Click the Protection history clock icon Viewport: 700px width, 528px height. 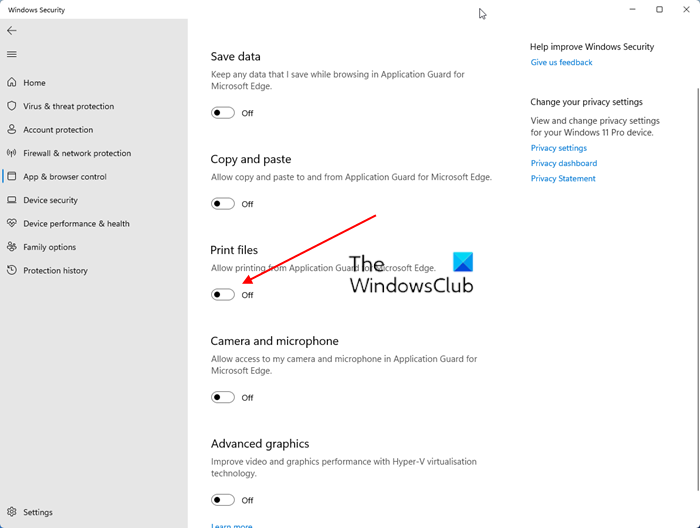click(12, 270)
